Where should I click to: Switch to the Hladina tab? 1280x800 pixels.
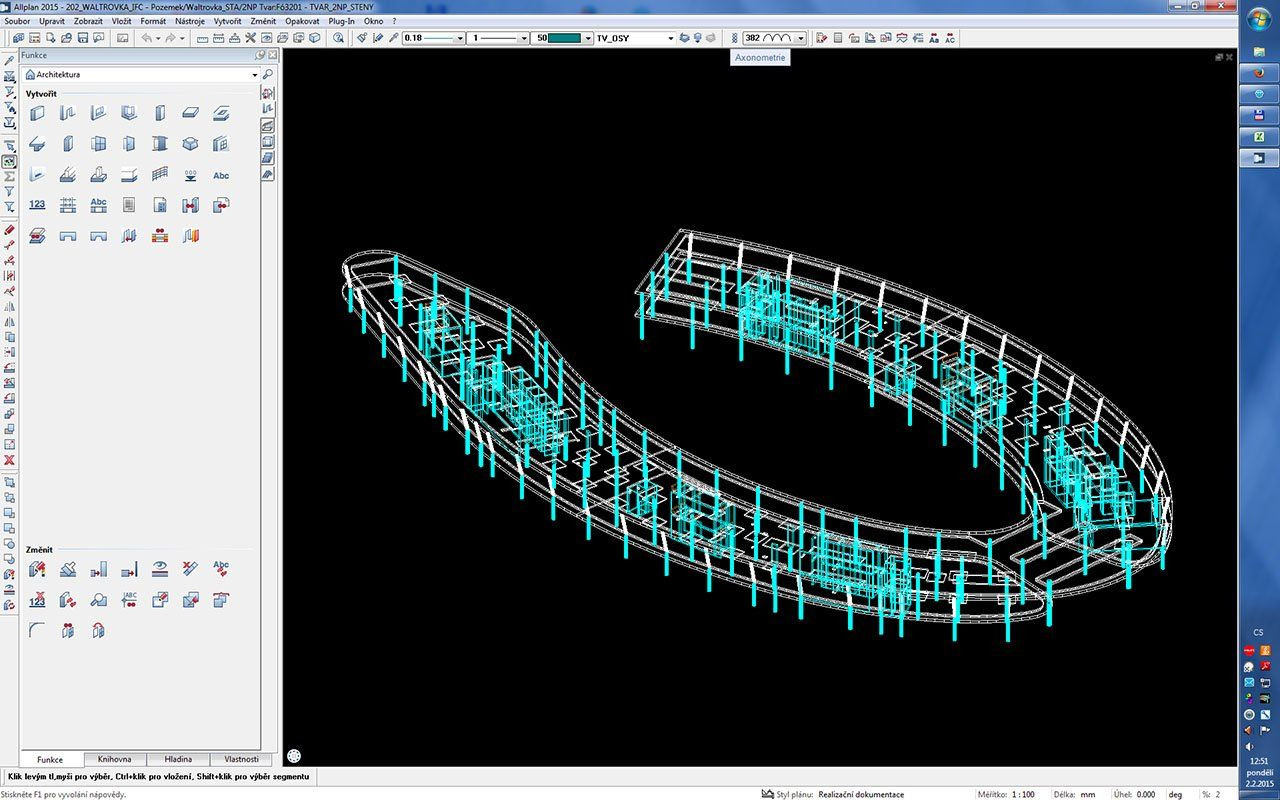178,759
